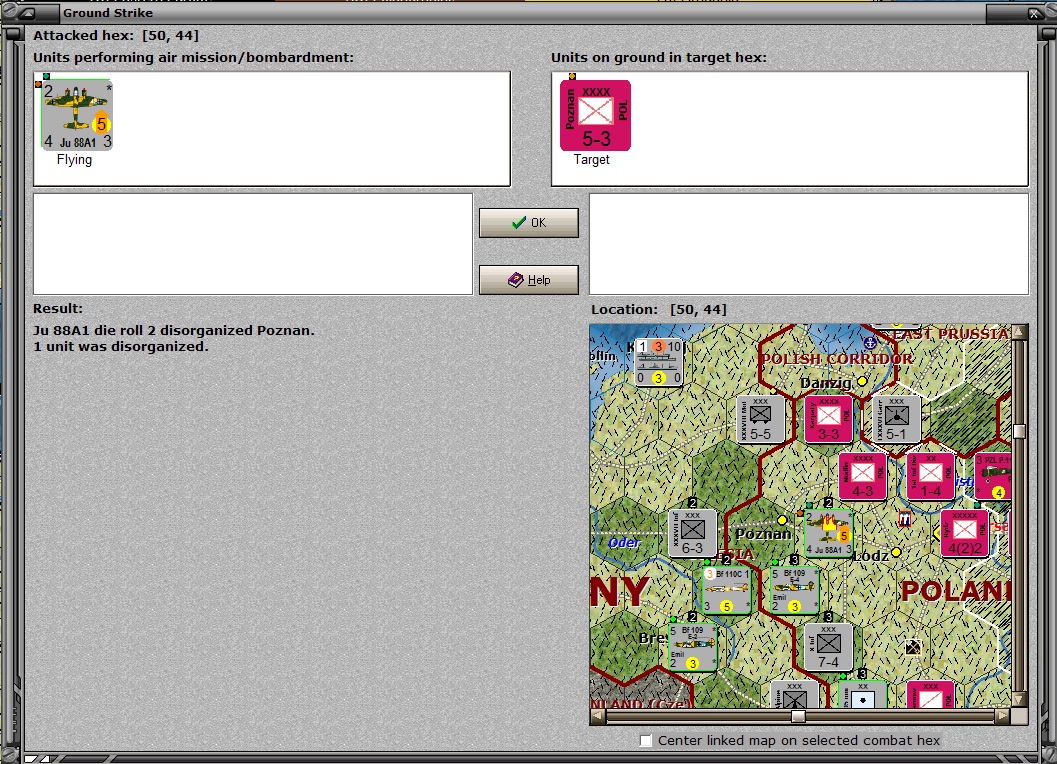Click the Danzig city dot on map
Viewport: 1057px width, 764px height.
[x=862, y=382]
